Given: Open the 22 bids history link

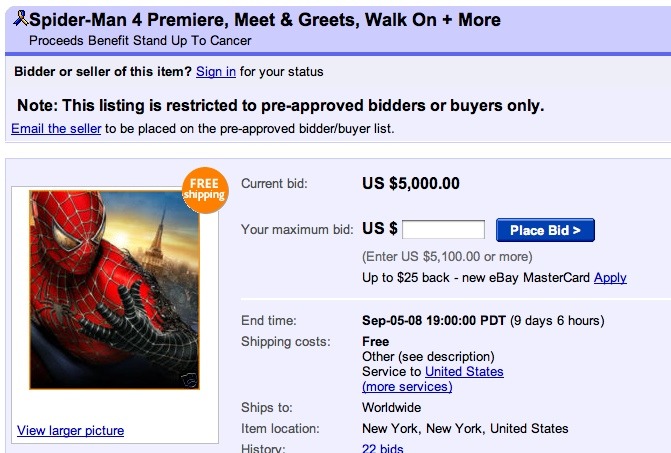Looking at the screenshot, I should pyautogui.click(x=383, y=448).
